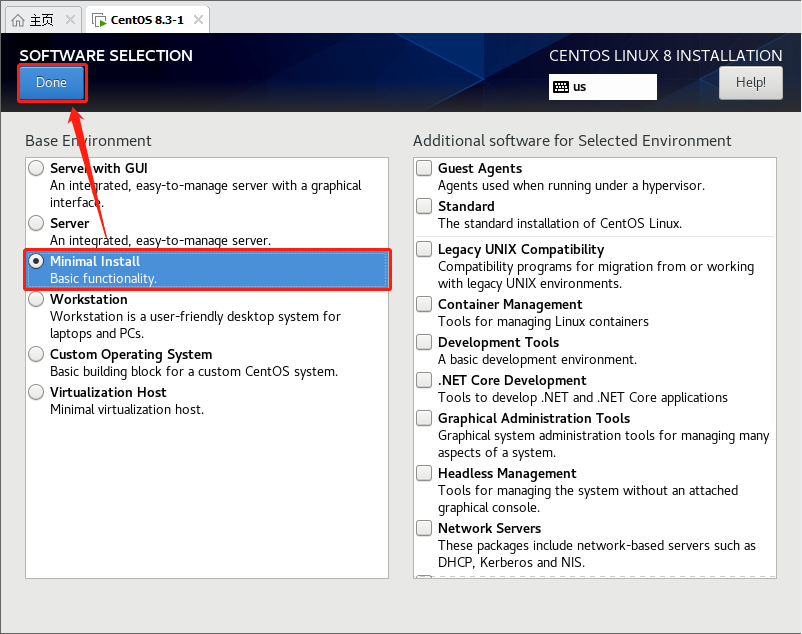Enable the Graphical Administration Tools checkbox
Screen dimensions: 802x634
(424, 418)
